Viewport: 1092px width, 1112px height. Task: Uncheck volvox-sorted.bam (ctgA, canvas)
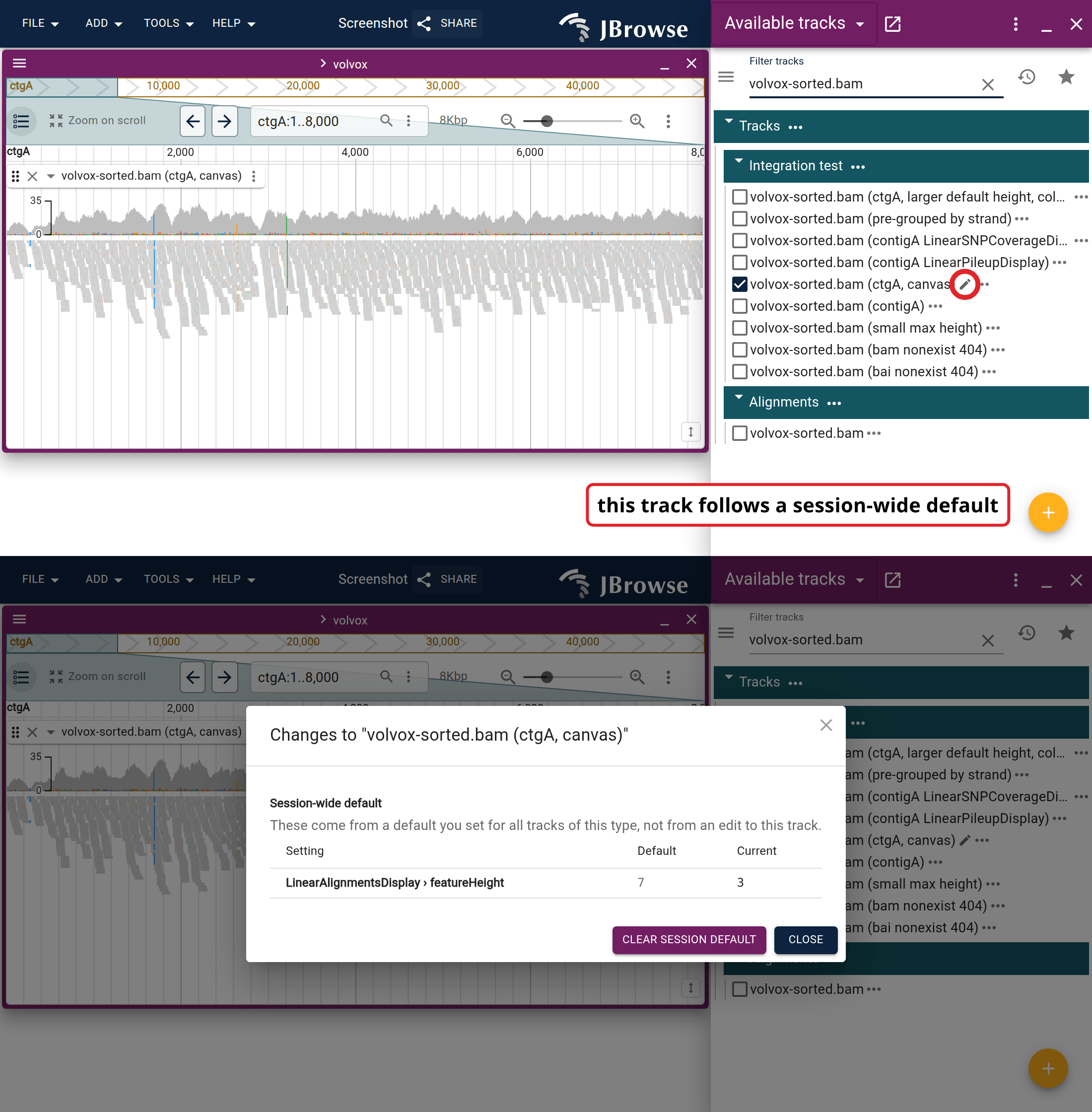(739, 284)
